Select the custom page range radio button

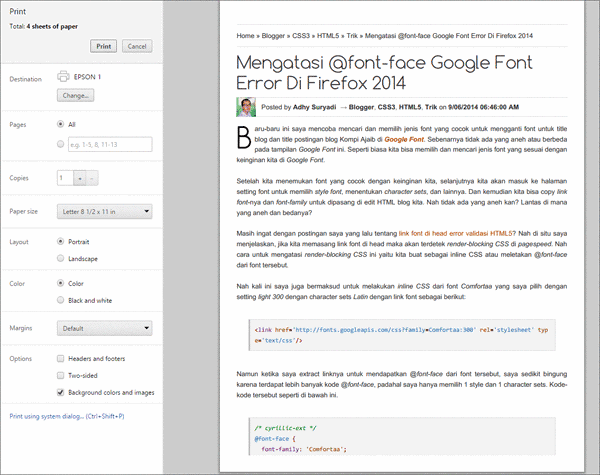click(x=60, y=144)
